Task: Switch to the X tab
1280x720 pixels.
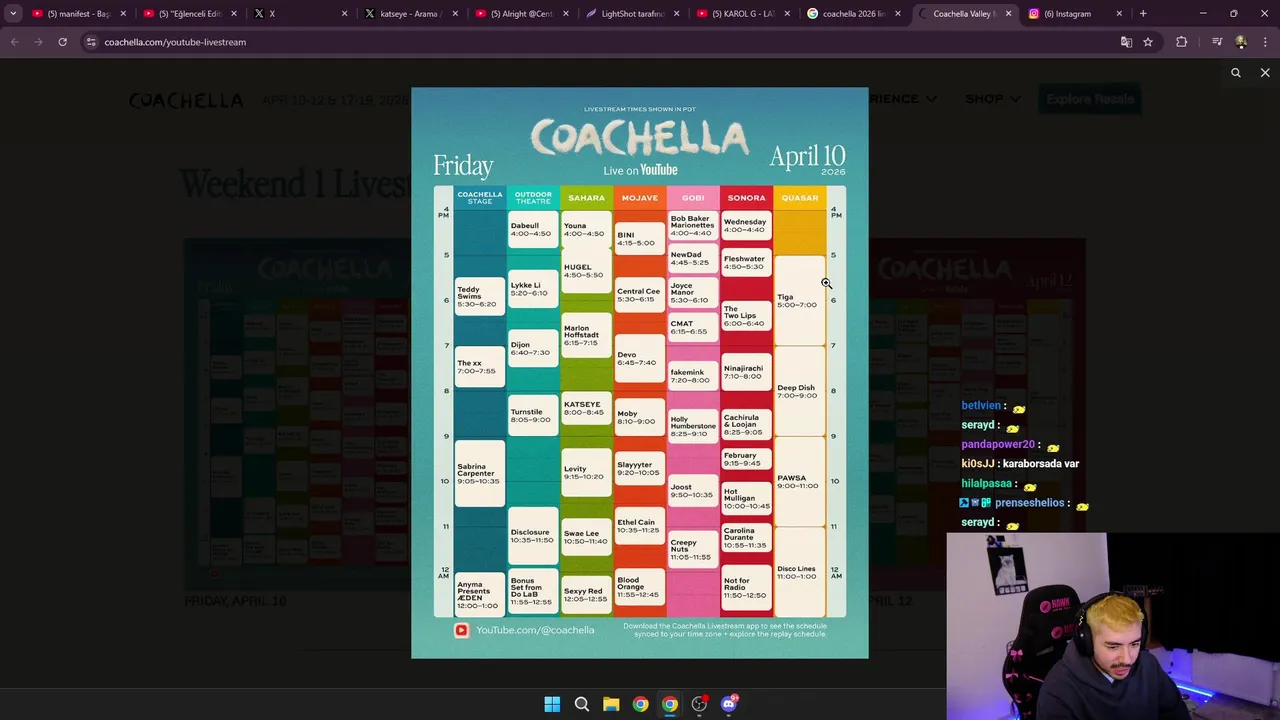Action: point(300,14)
